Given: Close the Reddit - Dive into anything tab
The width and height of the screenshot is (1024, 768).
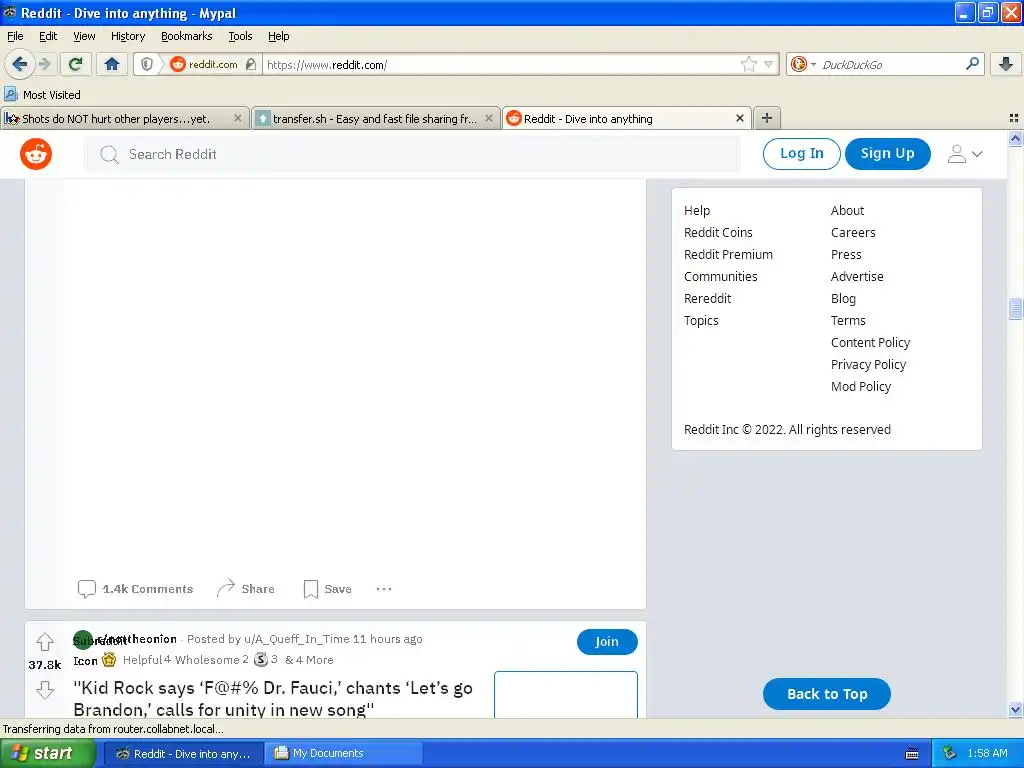Looking at the screenshot, I should click(x=739, y=118).
